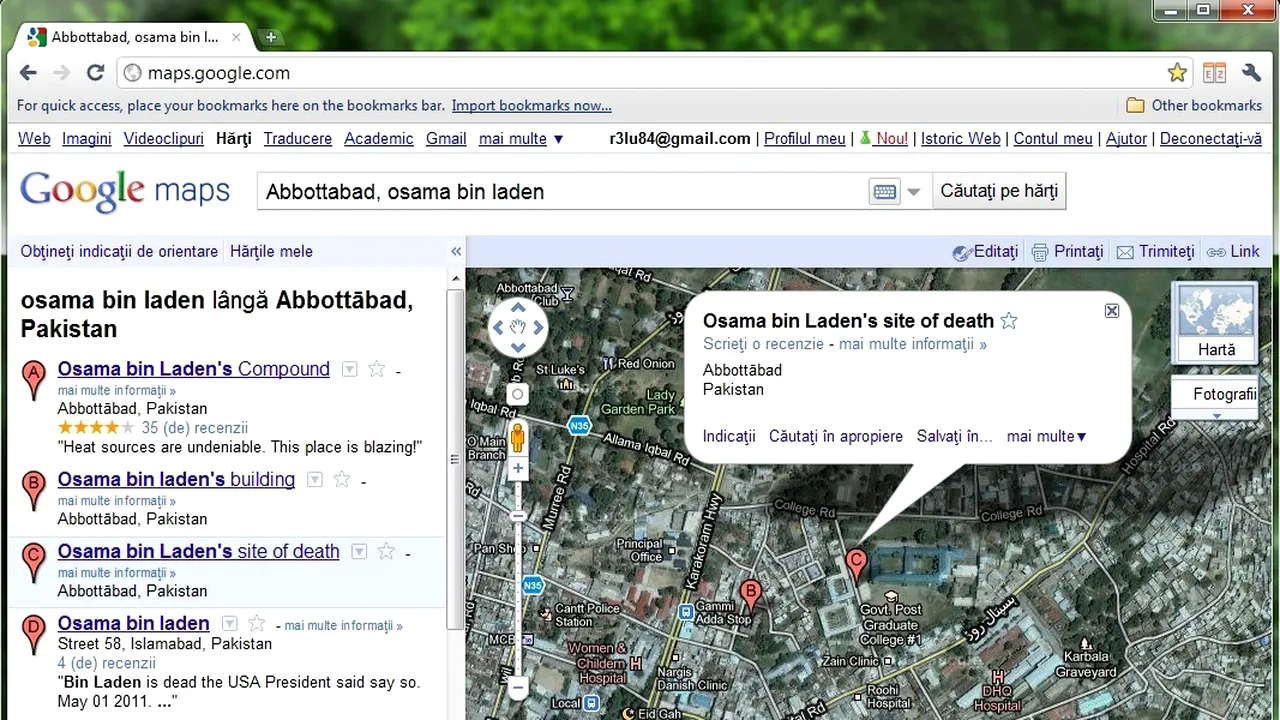
Task: Click Căutați în apropiere in the info bubble
Action: click(x=836, y=436)
